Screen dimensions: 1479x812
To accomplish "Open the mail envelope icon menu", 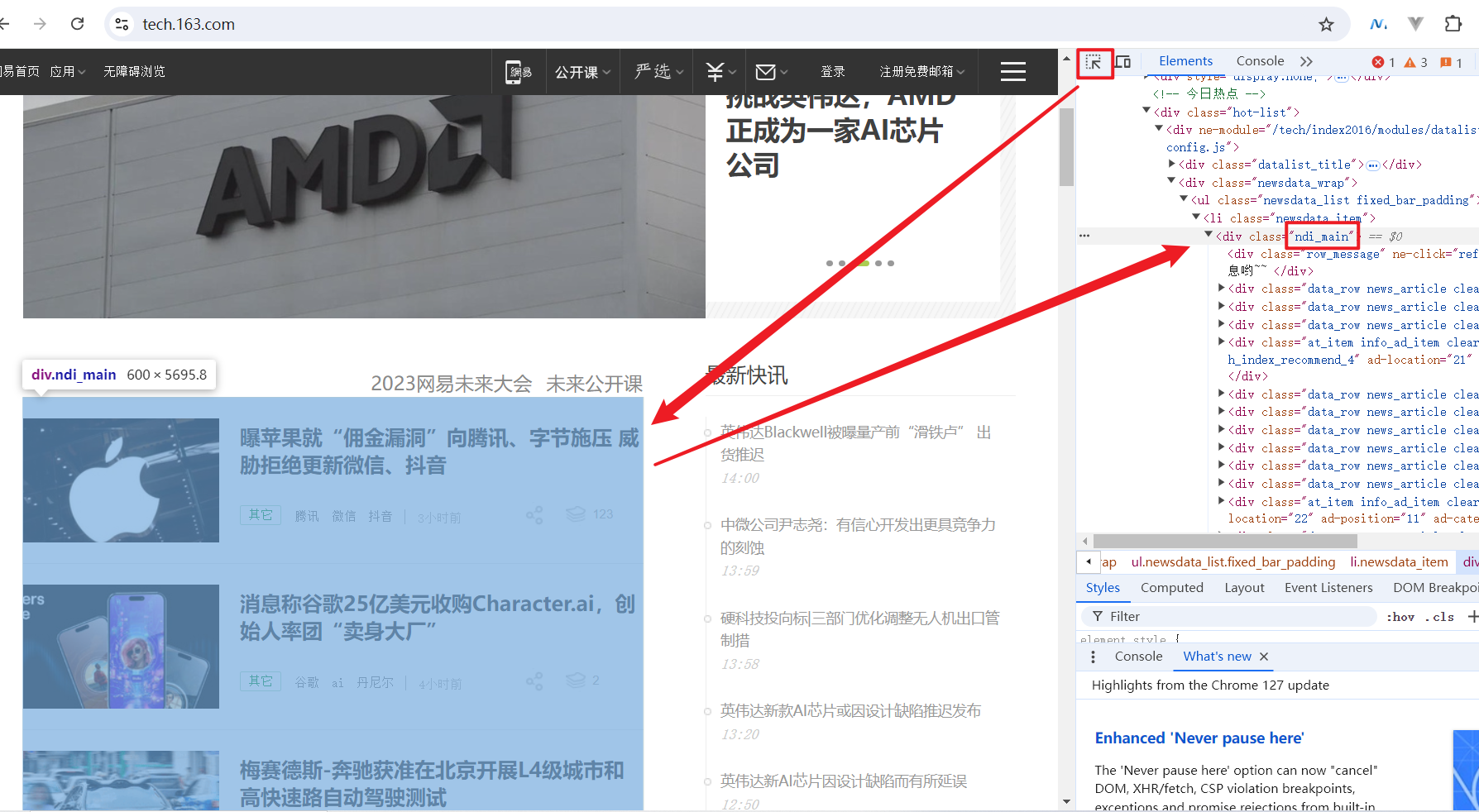I will click(772, 72).
